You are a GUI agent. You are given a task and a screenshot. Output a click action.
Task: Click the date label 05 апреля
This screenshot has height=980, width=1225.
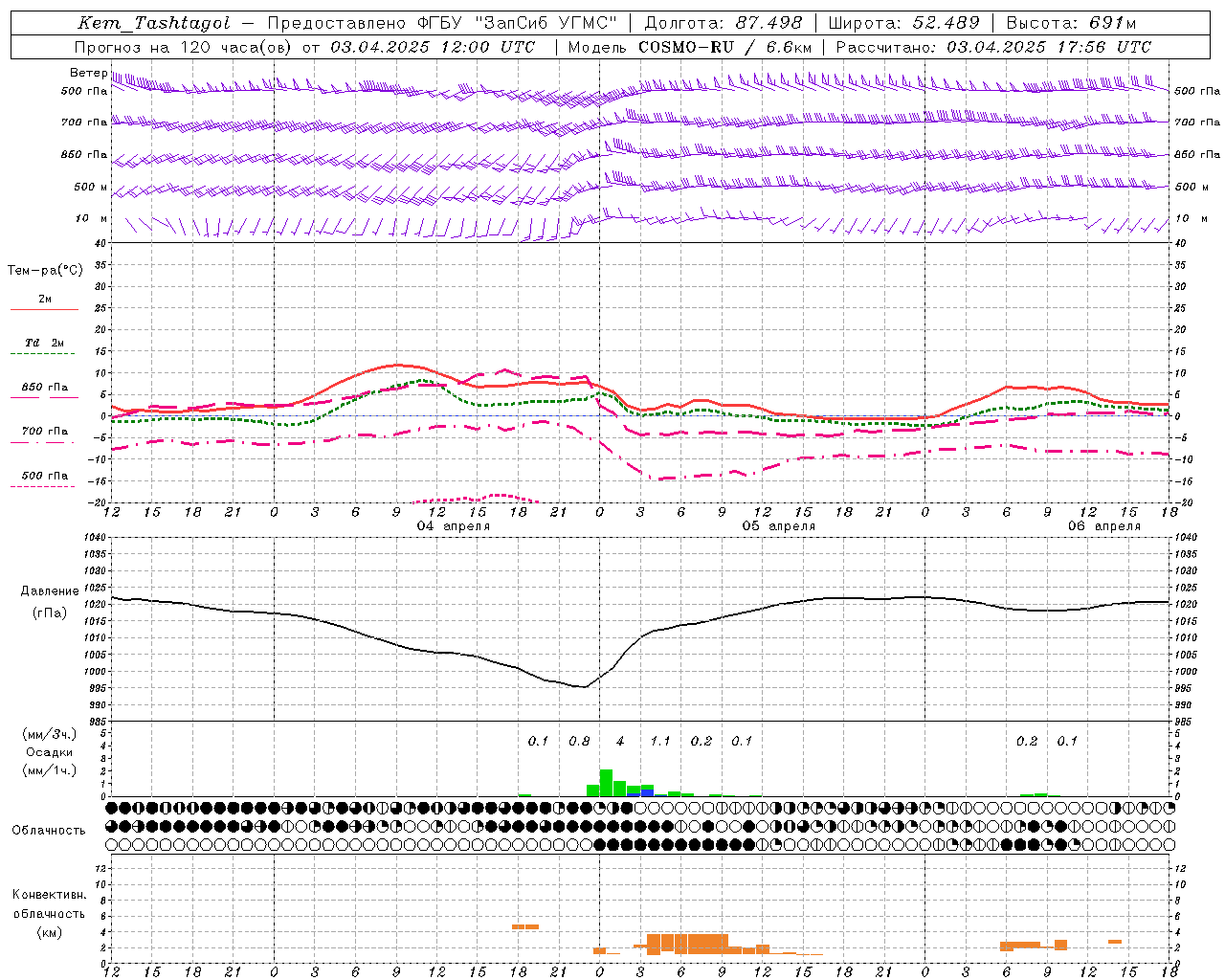(x=779, y=526)
